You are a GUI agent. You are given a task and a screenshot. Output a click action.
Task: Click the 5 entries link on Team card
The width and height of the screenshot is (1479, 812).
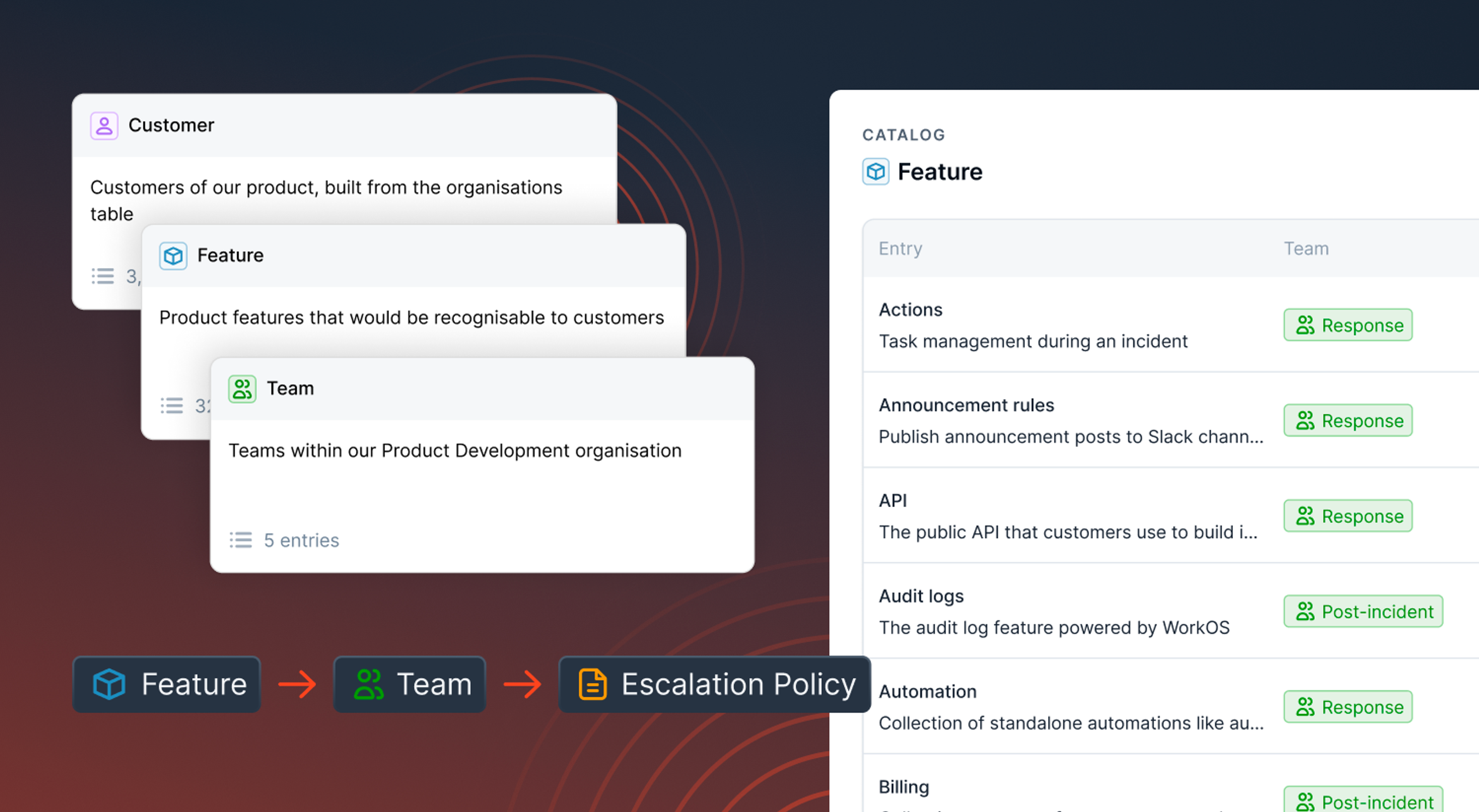tap(301, 540)
